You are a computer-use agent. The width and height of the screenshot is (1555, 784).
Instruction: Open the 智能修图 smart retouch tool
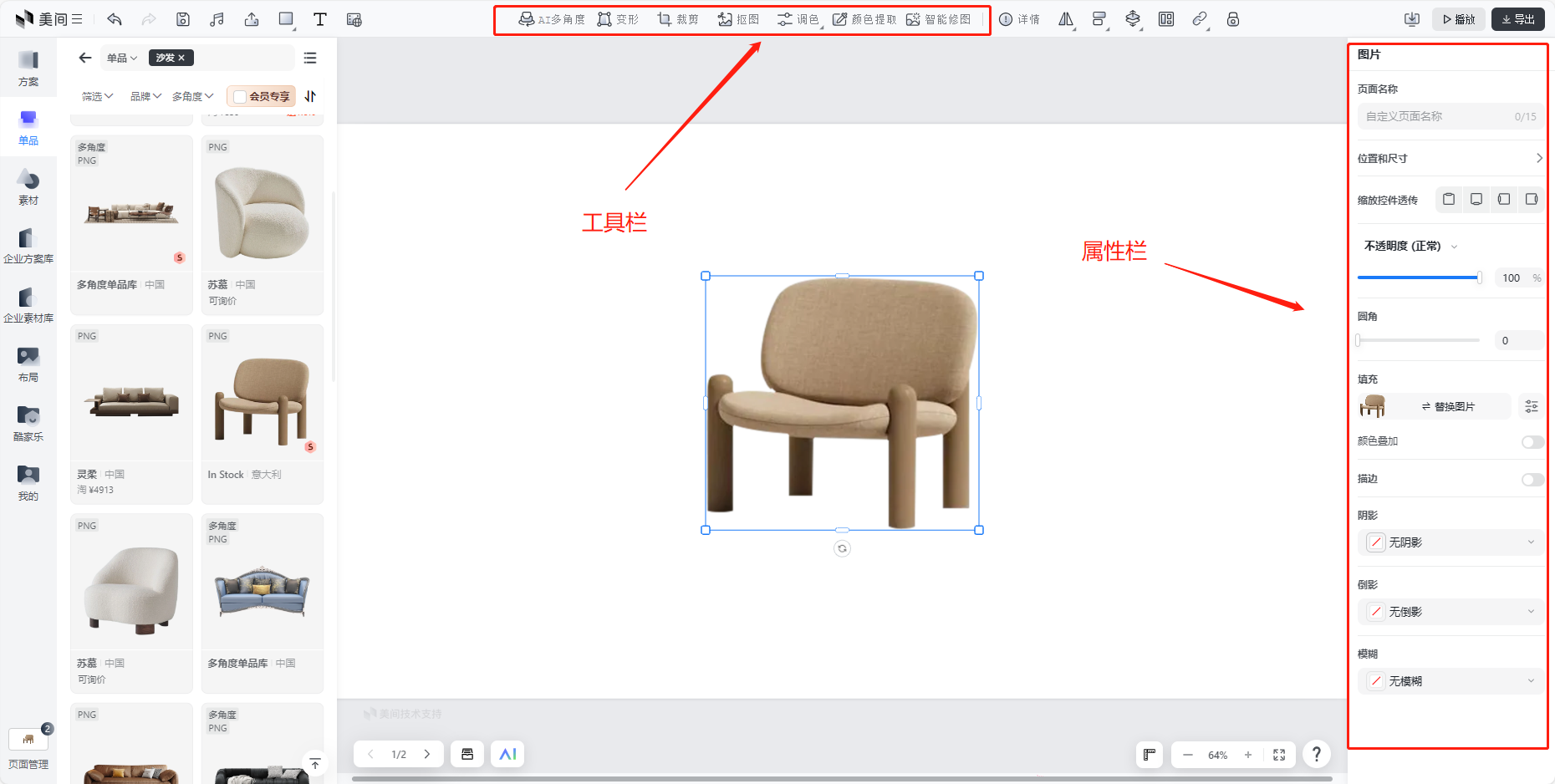coord(938,19)
